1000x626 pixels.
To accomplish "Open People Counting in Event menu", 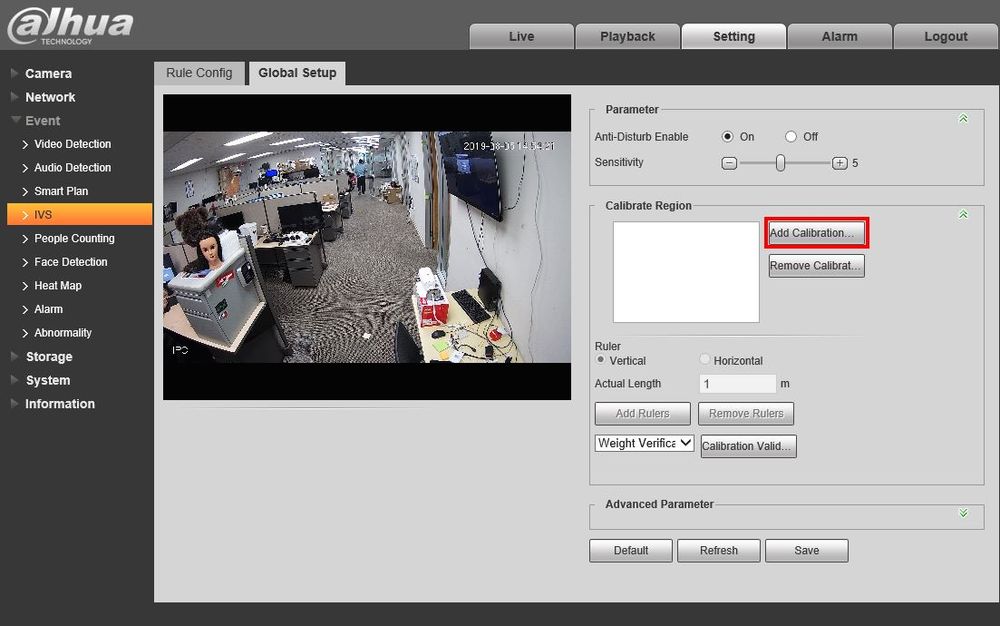I will point(74,238).
